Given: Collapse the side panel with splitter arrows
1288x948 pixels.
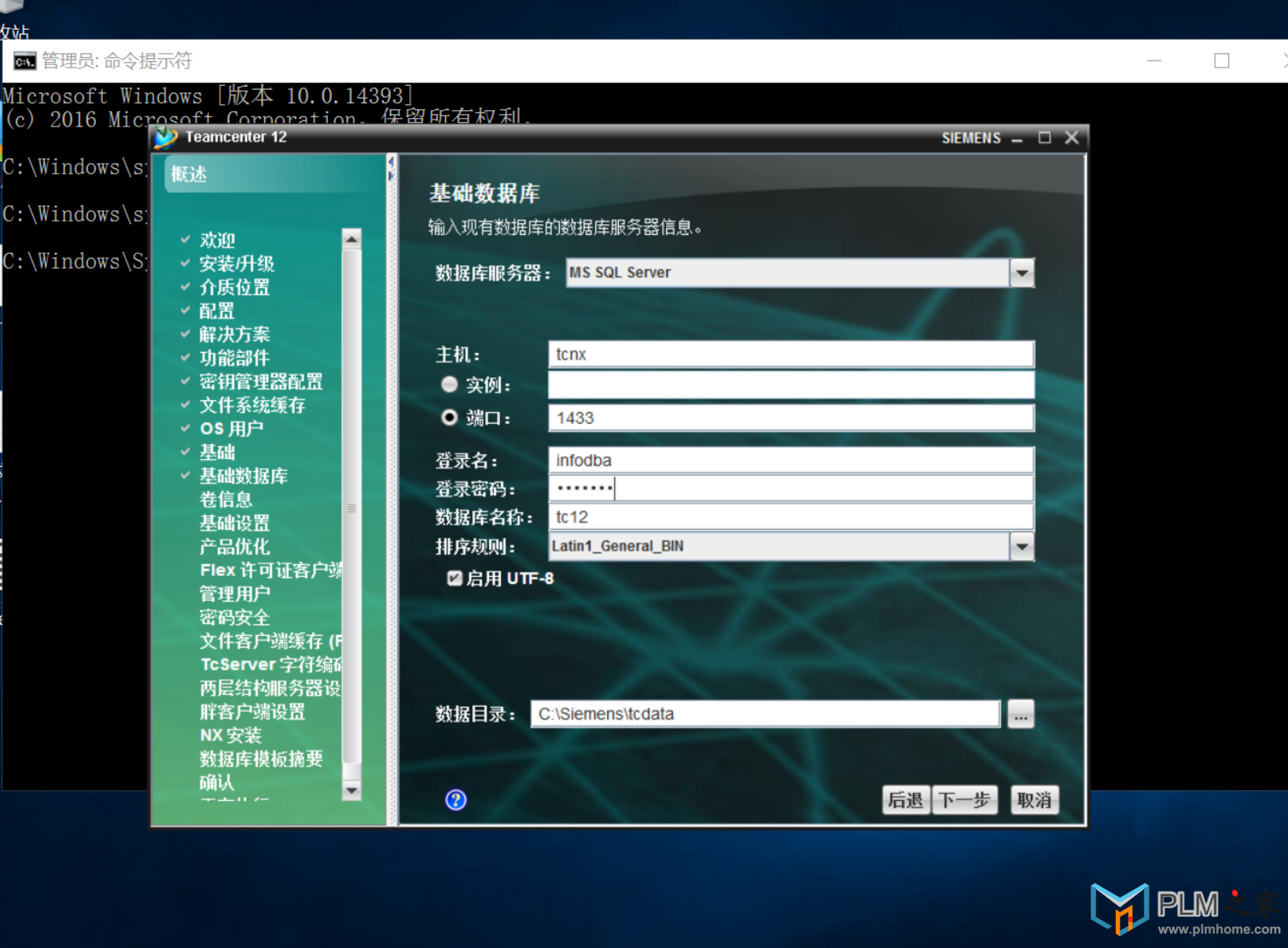Looking at the screenshot, I should 391,168.
